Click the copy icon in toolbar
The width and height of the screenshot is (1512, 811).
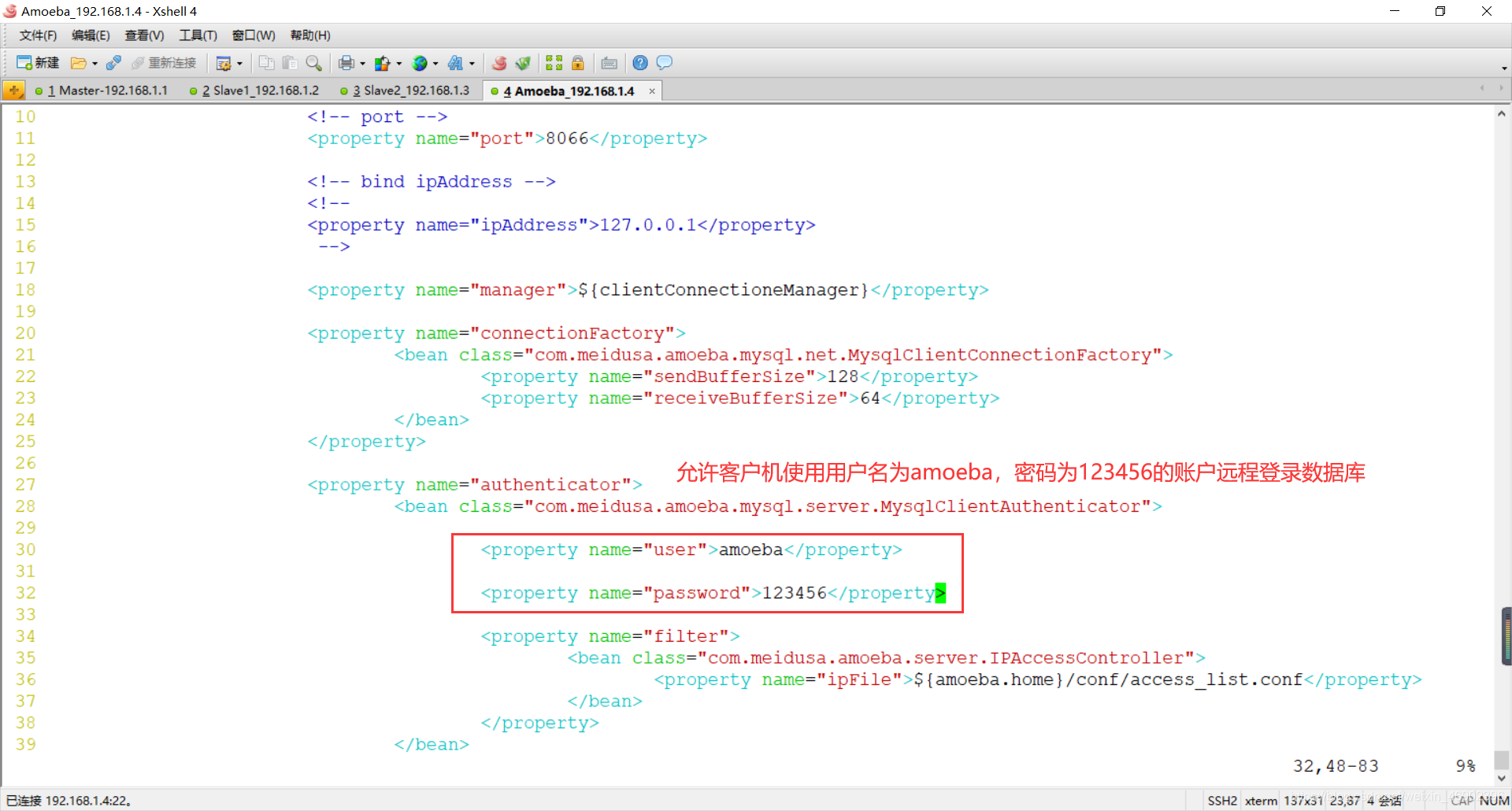[266, 63]
